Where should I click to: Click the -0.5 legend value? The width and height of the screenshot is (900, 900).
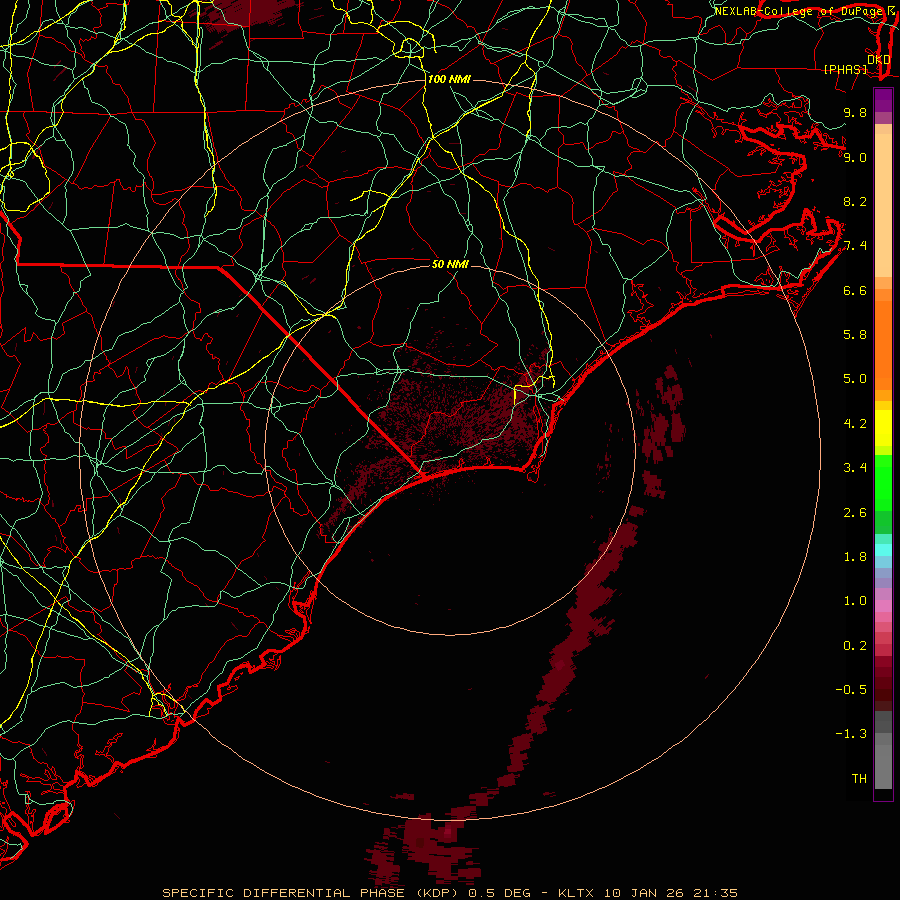pos(851,690)
